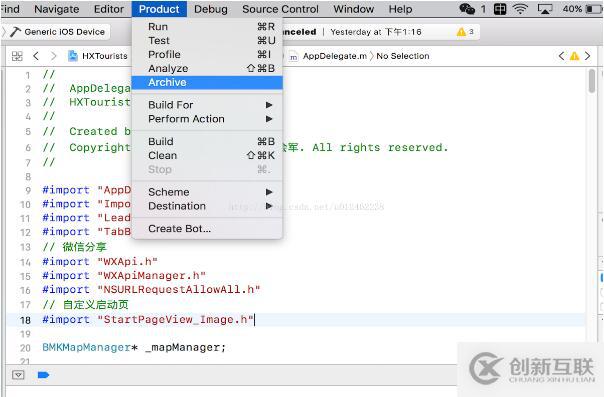Screen dimensions: 604x397
Task: Expand Scheme submenu
Action: click(x=207, y=192)
